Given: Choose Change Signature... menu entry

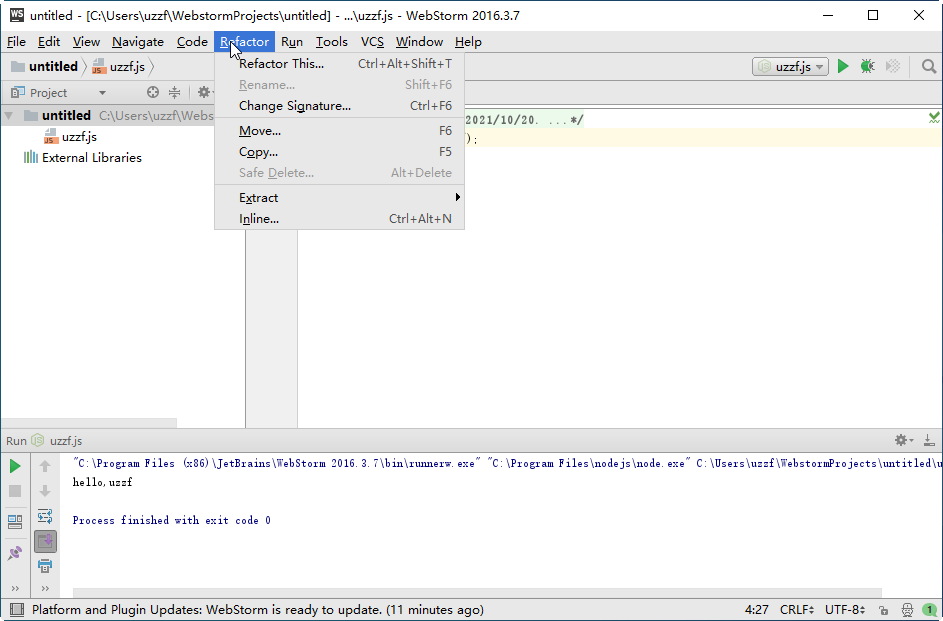Looking at the screenshot, I should [339, 105].
